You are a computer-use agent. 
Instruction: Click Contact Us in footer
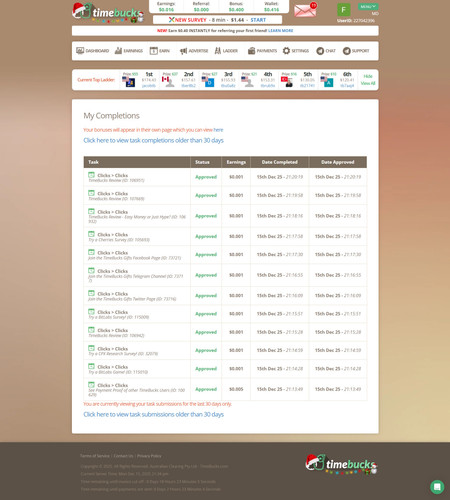pos(123,456)
